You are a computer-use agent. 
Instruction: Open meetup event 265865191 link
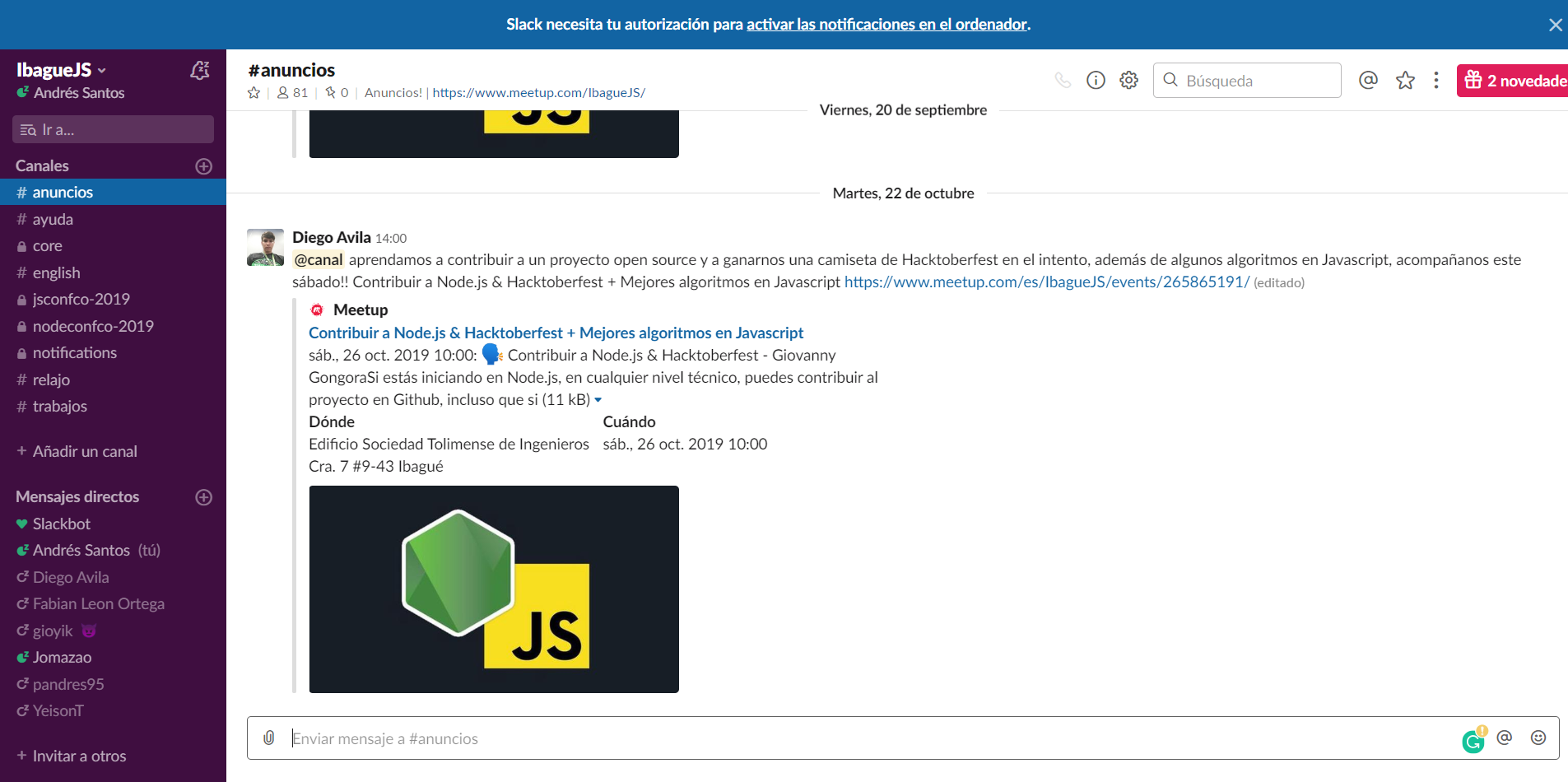pos(1047,282)
